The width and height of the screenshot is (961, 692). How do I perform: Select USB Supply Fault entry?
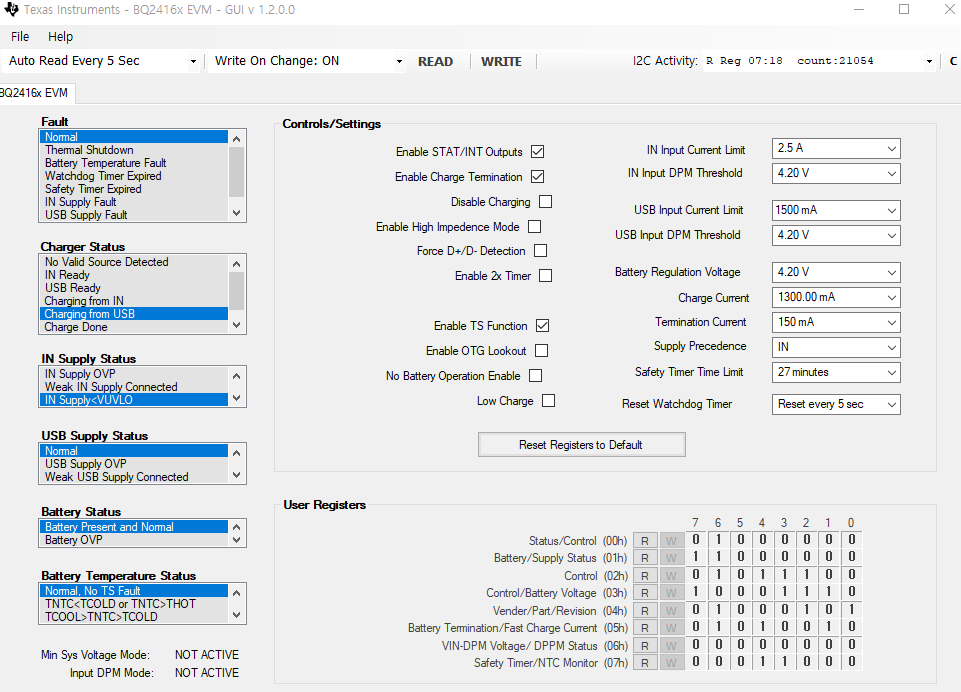pyautogui.click(x=134, y=215)
